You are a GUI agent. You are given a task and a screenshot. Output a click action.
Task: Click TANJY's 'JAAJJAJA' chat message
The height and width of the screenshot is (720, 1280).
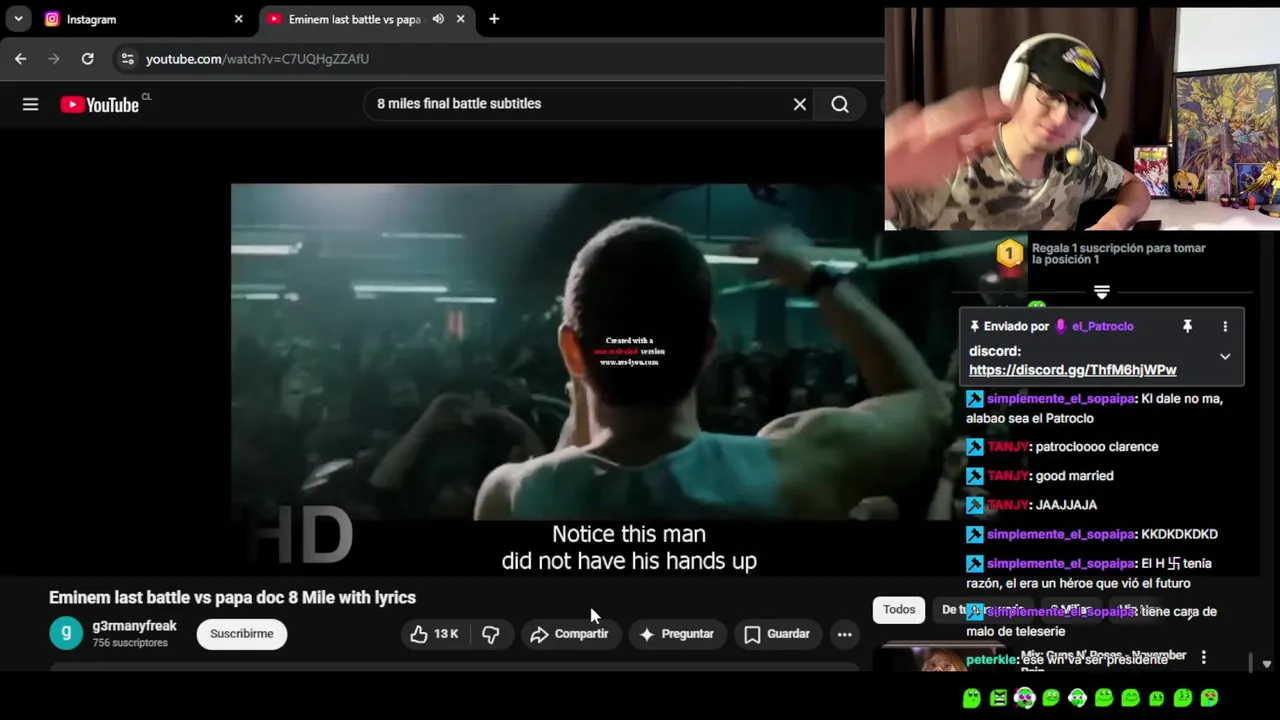point(1066,505)
